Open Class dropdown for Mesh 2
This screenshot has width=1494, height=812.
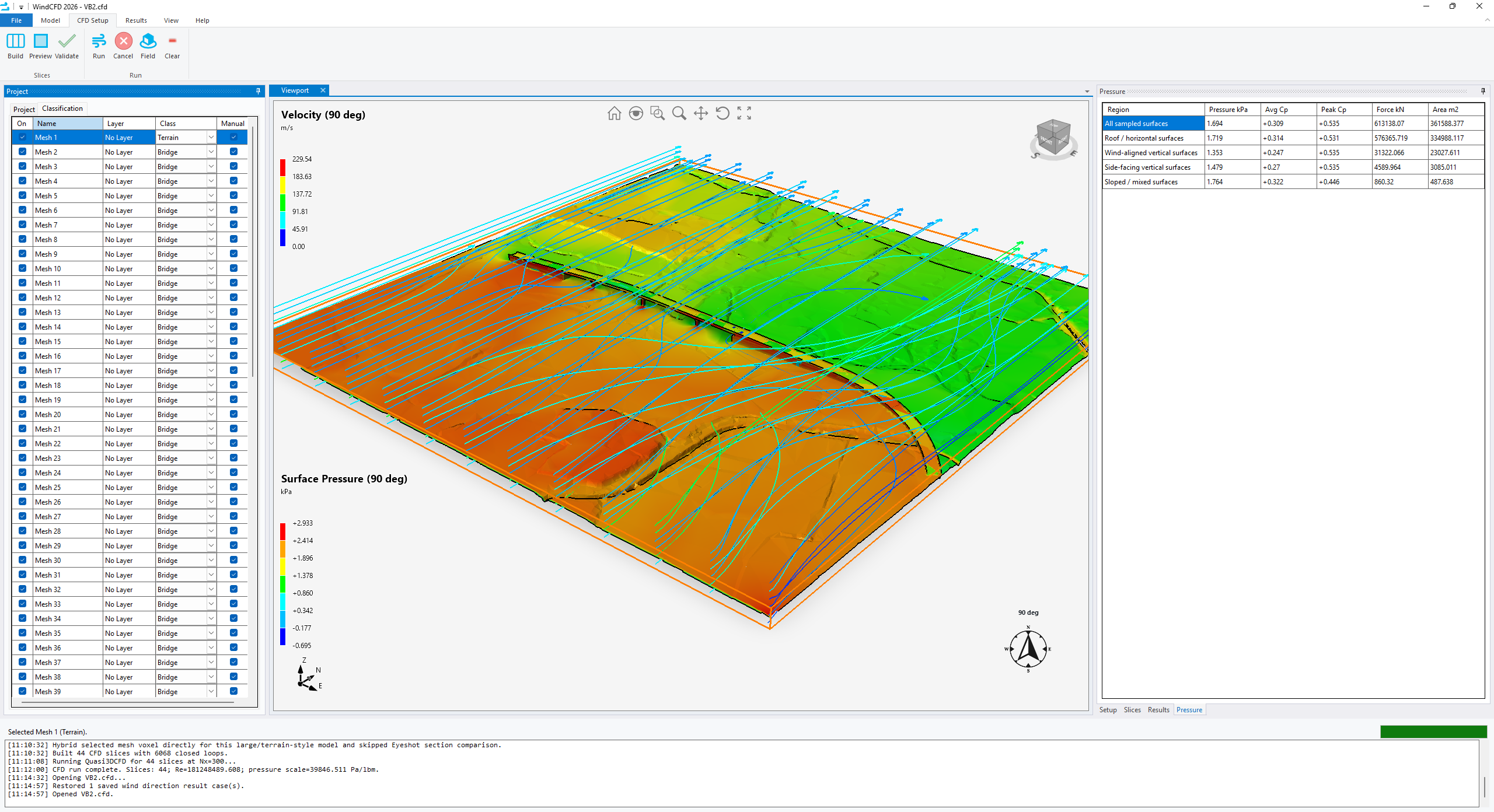pyautogui.click(x=211, y=152)
